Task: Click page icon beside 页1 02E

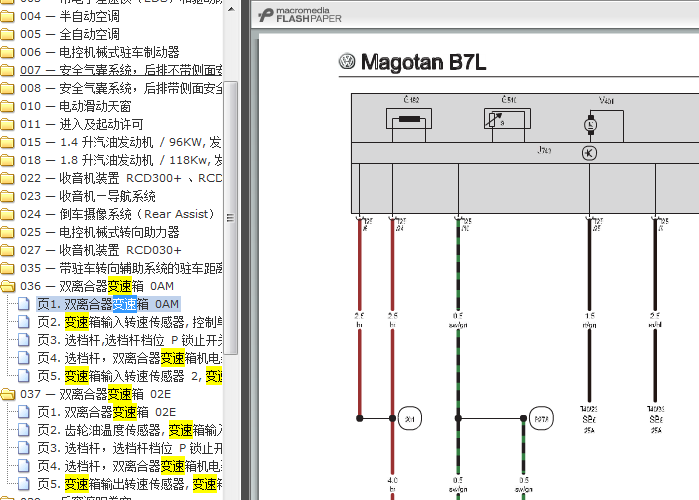Action: (x=24, y=412)
